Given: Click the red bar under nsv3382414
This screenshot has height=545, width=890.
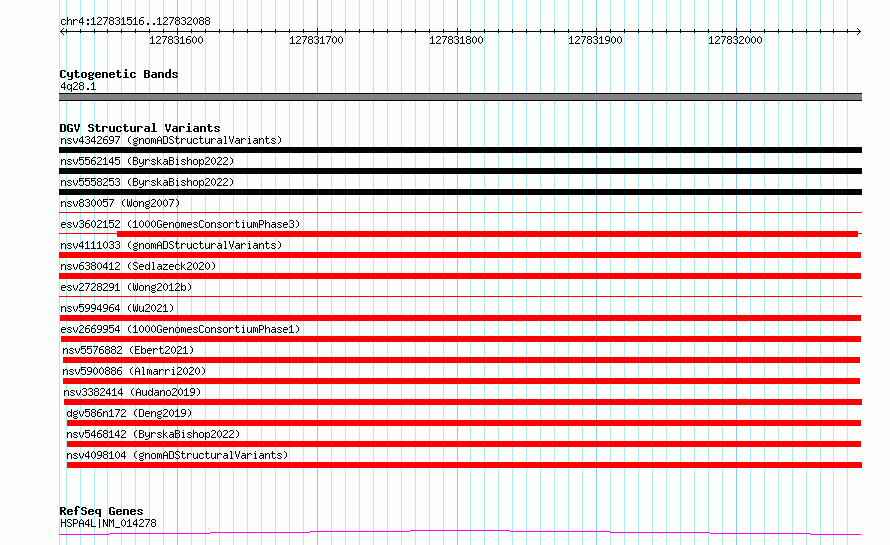Looking at the screenshot, I should coord(463,402).
